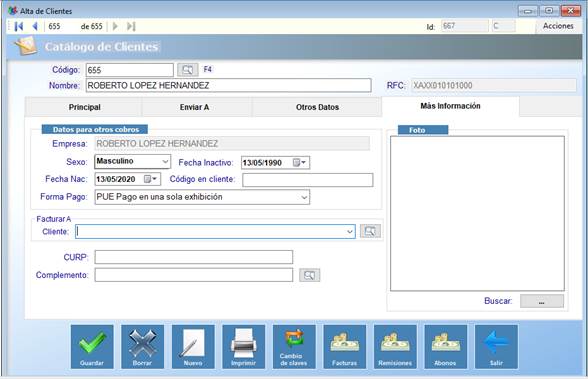Click the Buscar photo browse button
The height and width of the screenshot is (379, 588).
542,301
